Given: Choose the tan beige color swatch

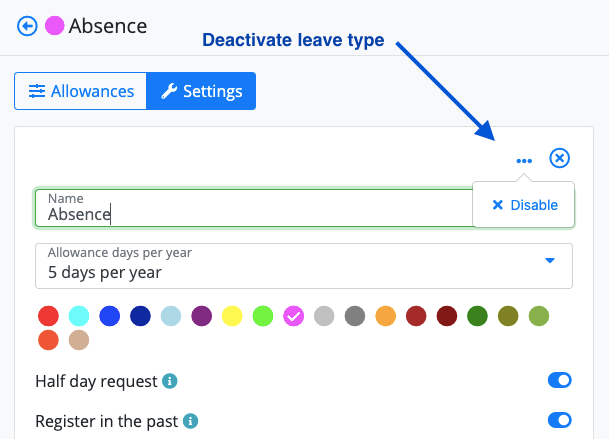Looking at the screenshot, I should [79, 340].
